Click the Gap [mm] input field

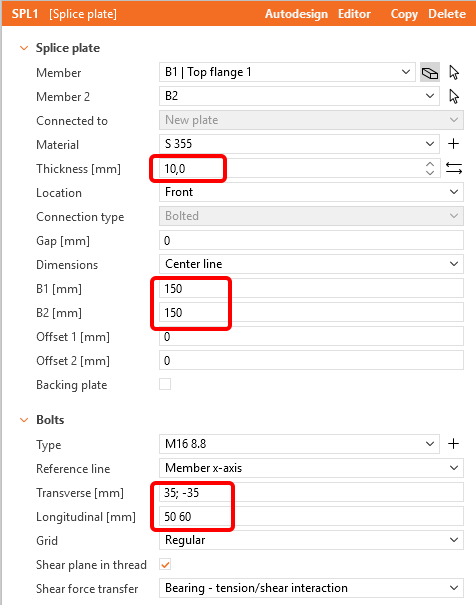(x=311, y=240)
